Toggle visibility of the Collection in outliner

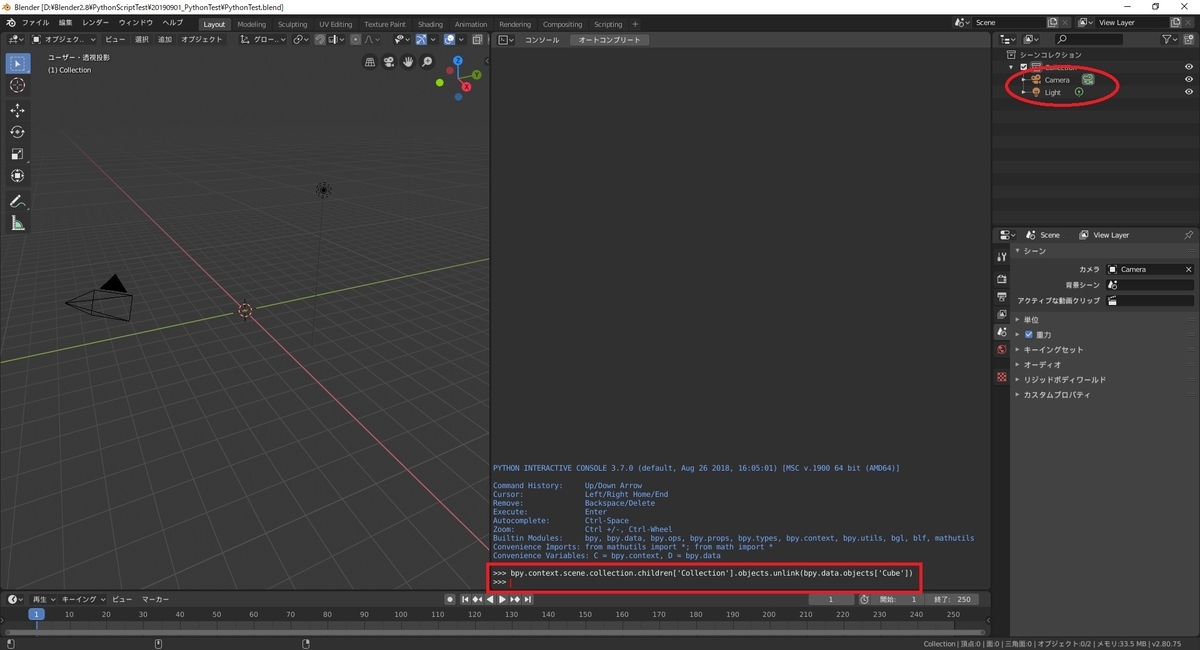click(x=1189, y=67)
